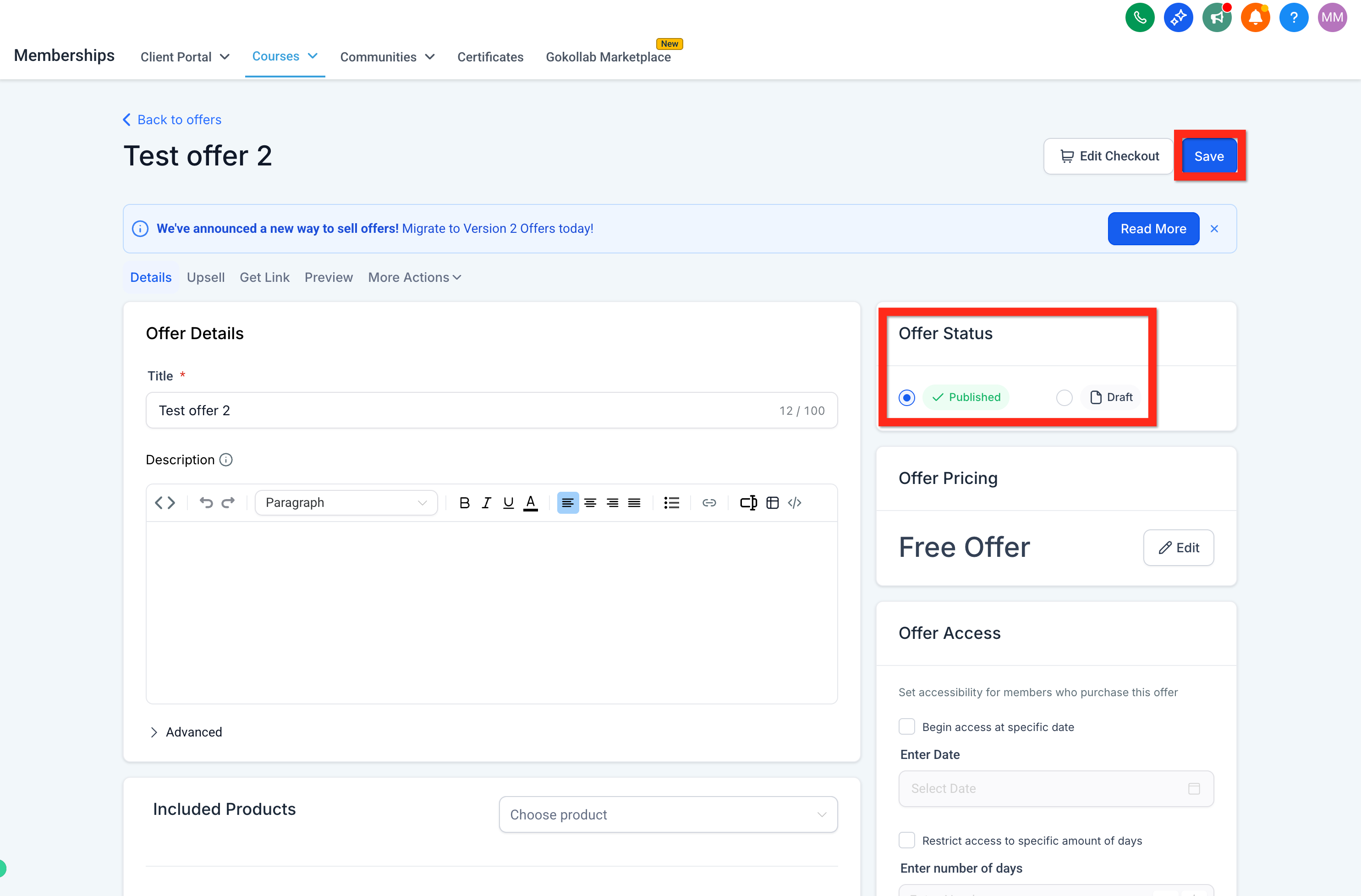
Task: Open the orange notifications bell
Action: coord(1255,18)
